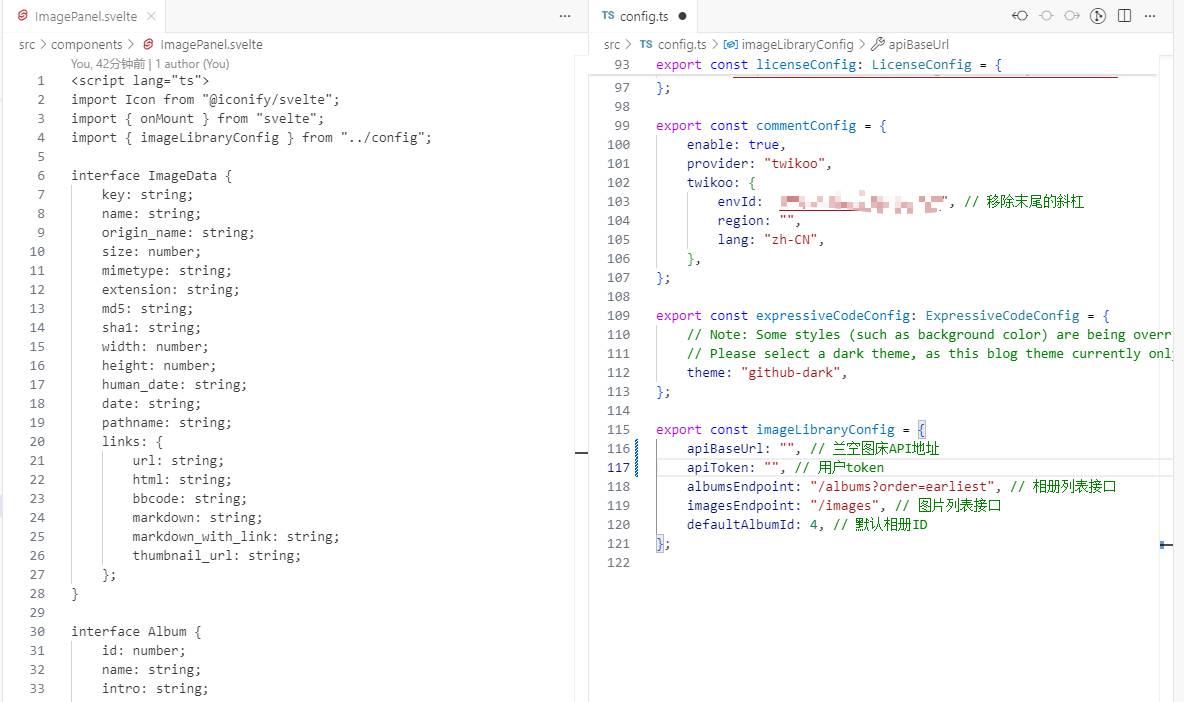Screen dimensions: 1184x702
Task: Click the "../config" import path
Action: point(385,138)
